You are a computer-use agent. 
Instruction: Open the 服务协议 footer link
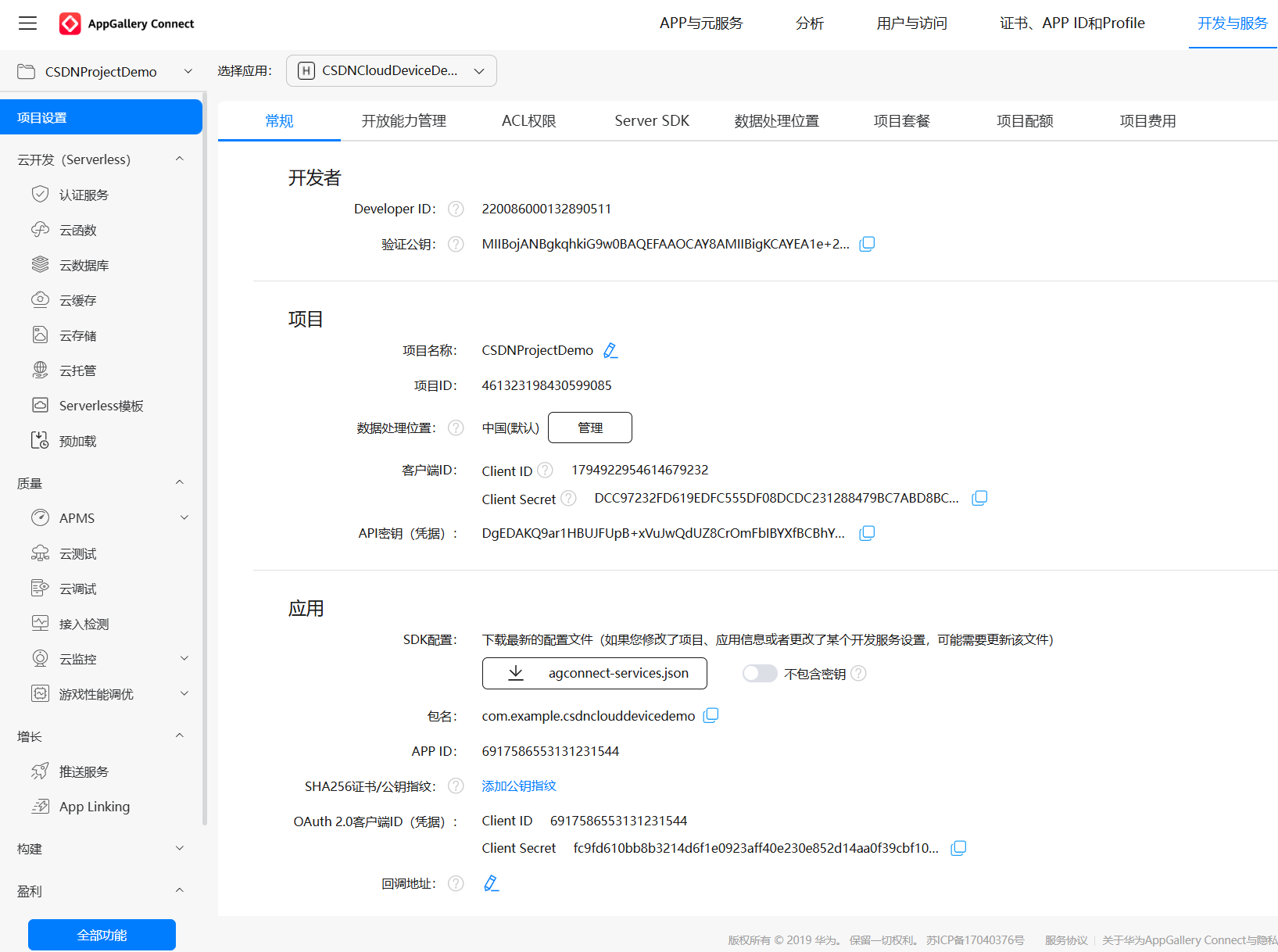pos(1066,940)
